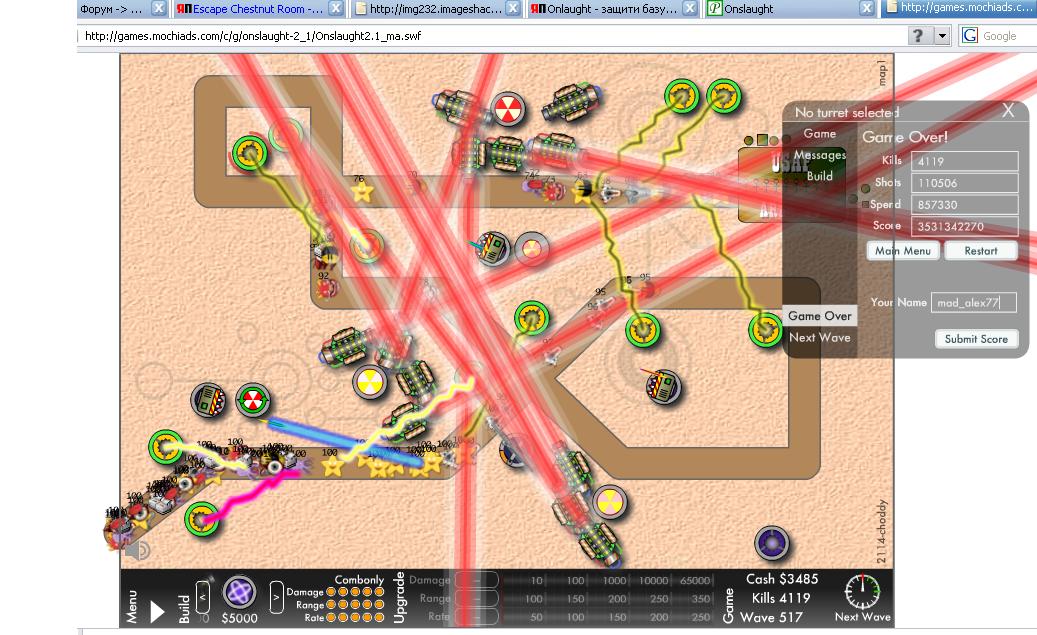
Task: Open the Build section label in bottom bar
Action: 185,609
